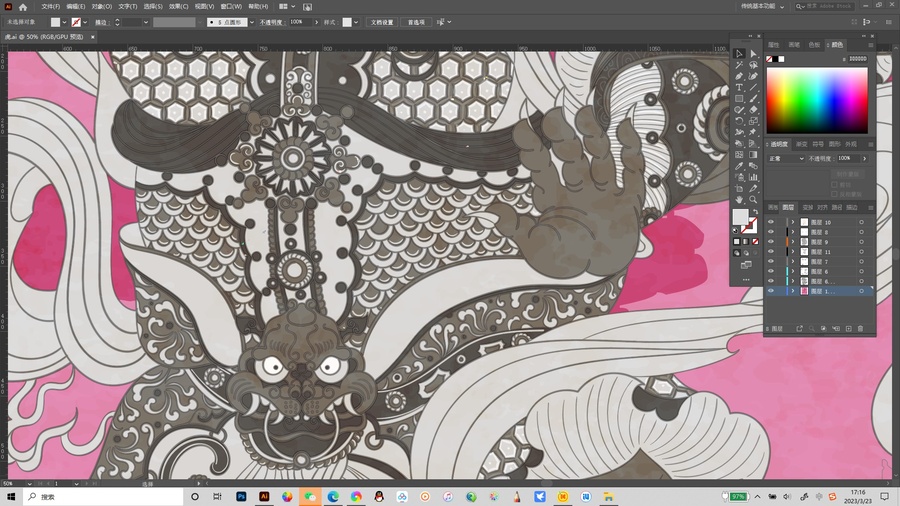Toggle the 反相蒙版 invert mask checkbox
The height and width of the screenshot is (506, 900).
point(835,194)
